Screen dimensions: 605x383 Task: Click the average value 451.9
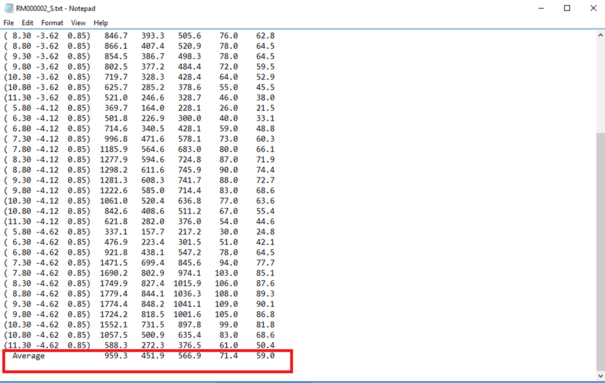[x=152, y=356]
